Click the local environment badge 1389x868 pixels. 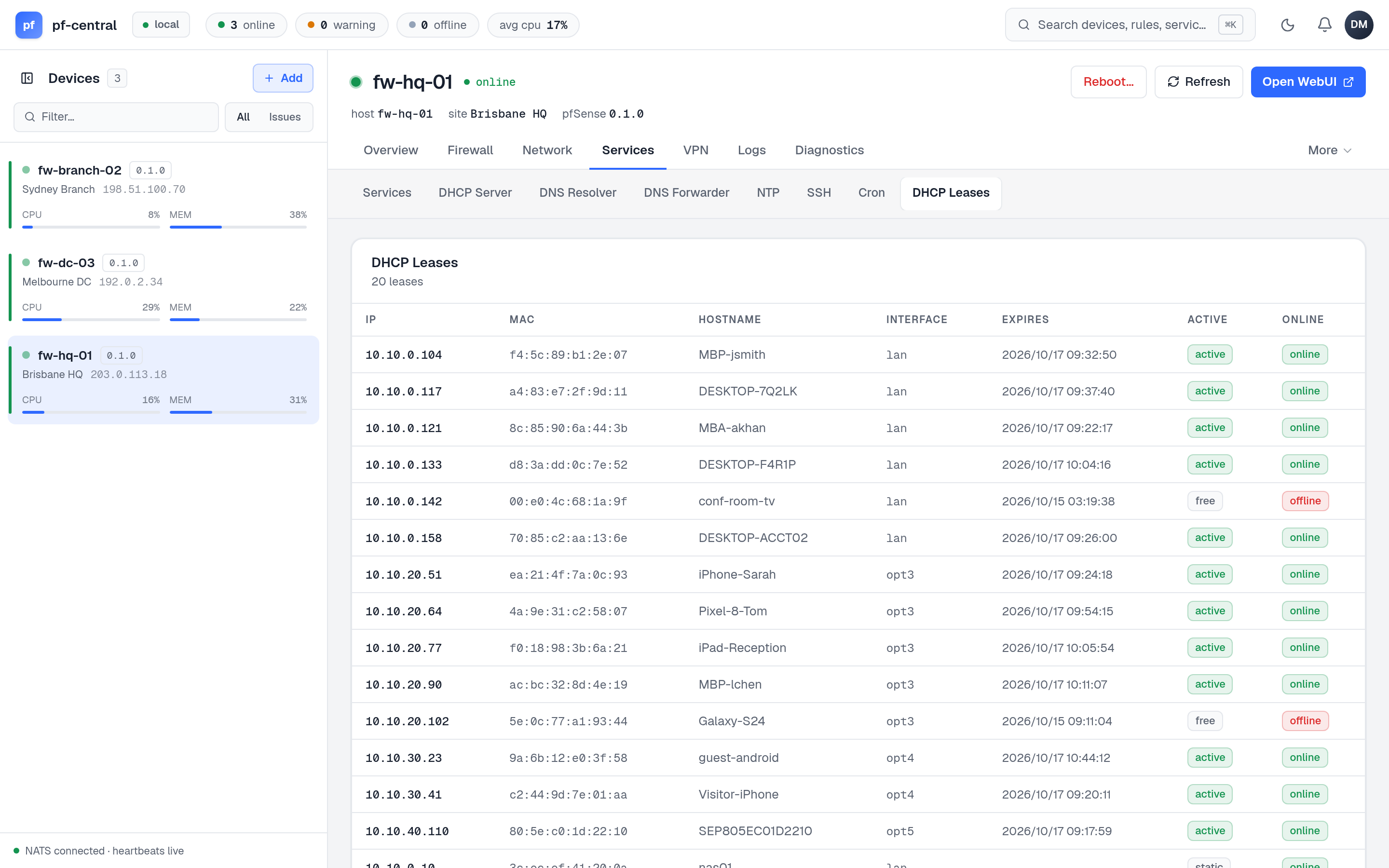(161, 25)
